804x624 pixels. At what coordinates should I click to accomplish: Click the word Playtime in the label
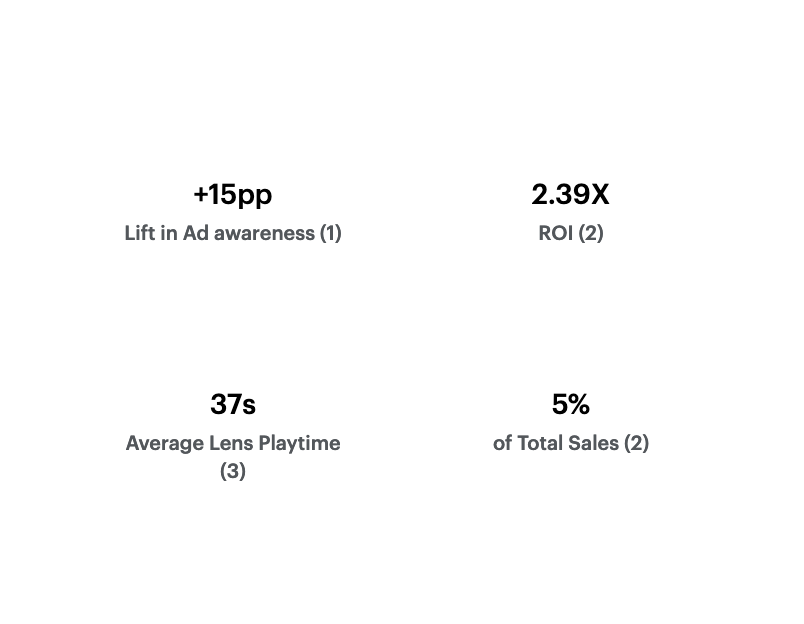(x=299, y=444)
